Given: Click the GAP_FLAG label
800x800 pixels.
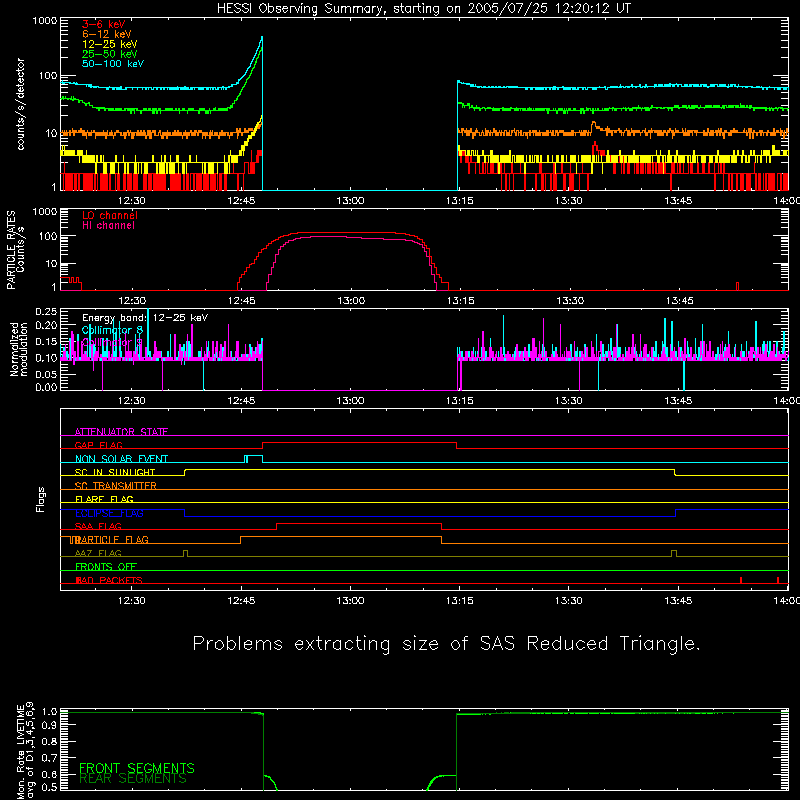Looking at the screenshot, I should point(98,445).
